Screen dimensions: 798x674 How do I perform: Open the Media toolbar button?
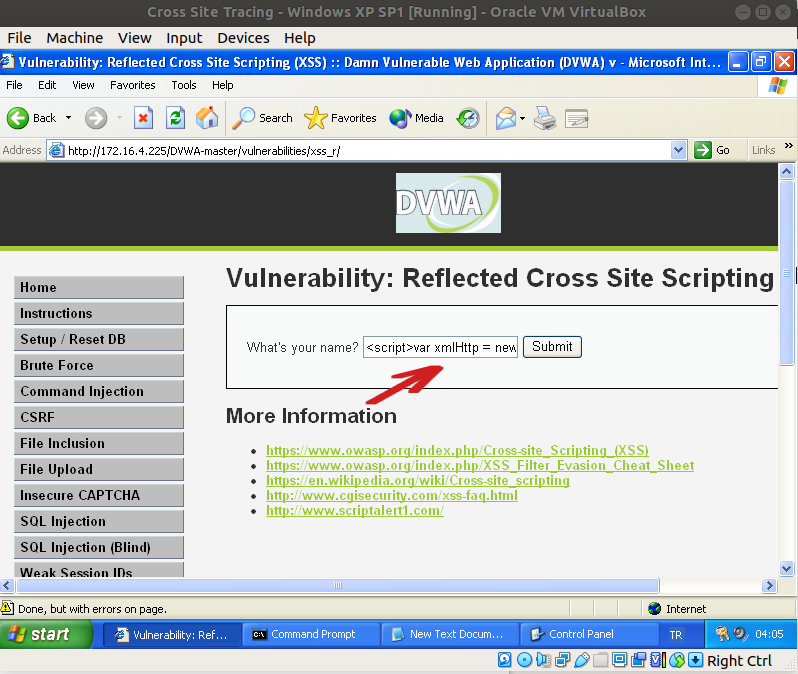(x=416, y=118)
